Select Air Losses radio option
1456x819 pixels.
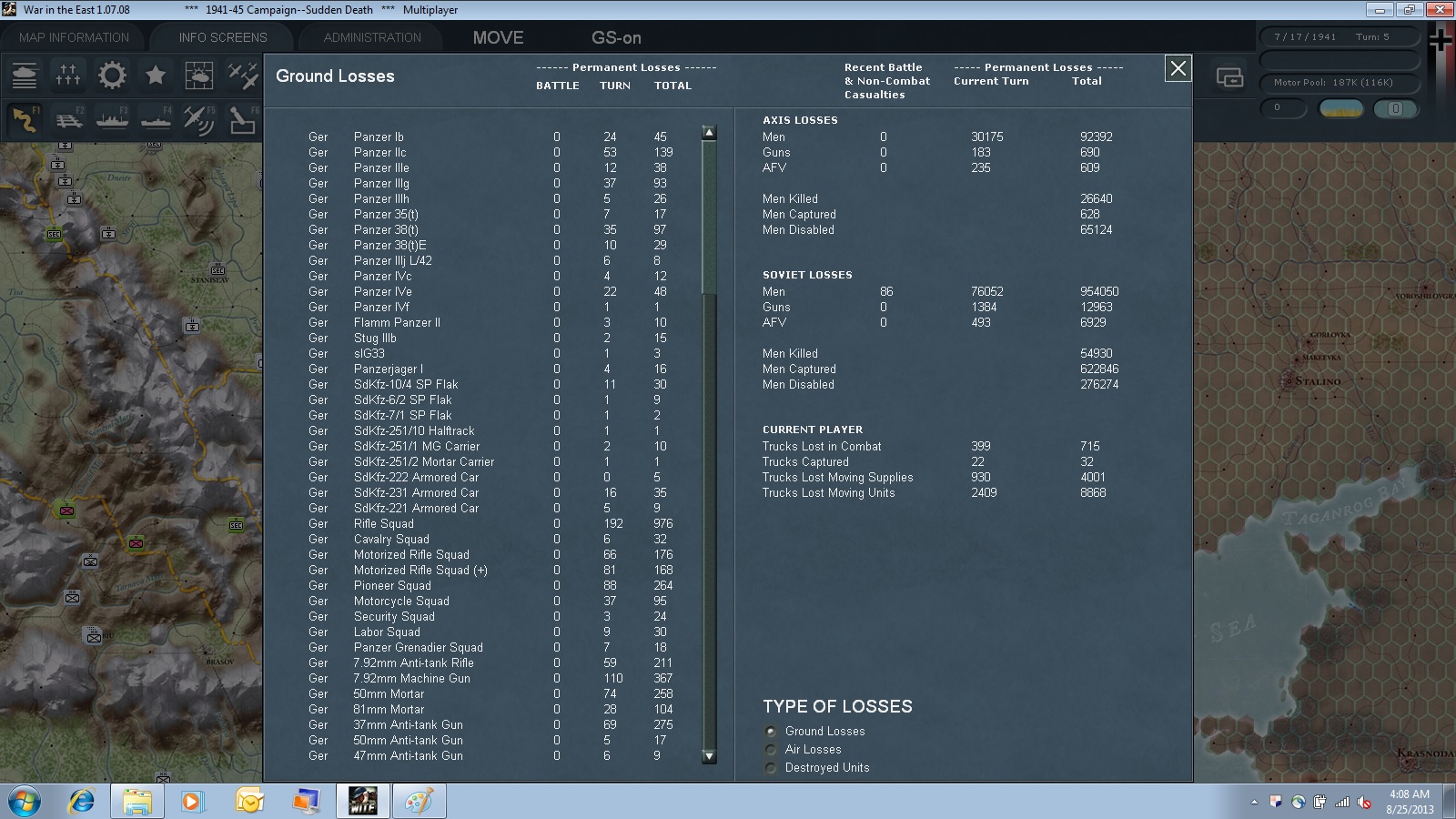[772, 749]
